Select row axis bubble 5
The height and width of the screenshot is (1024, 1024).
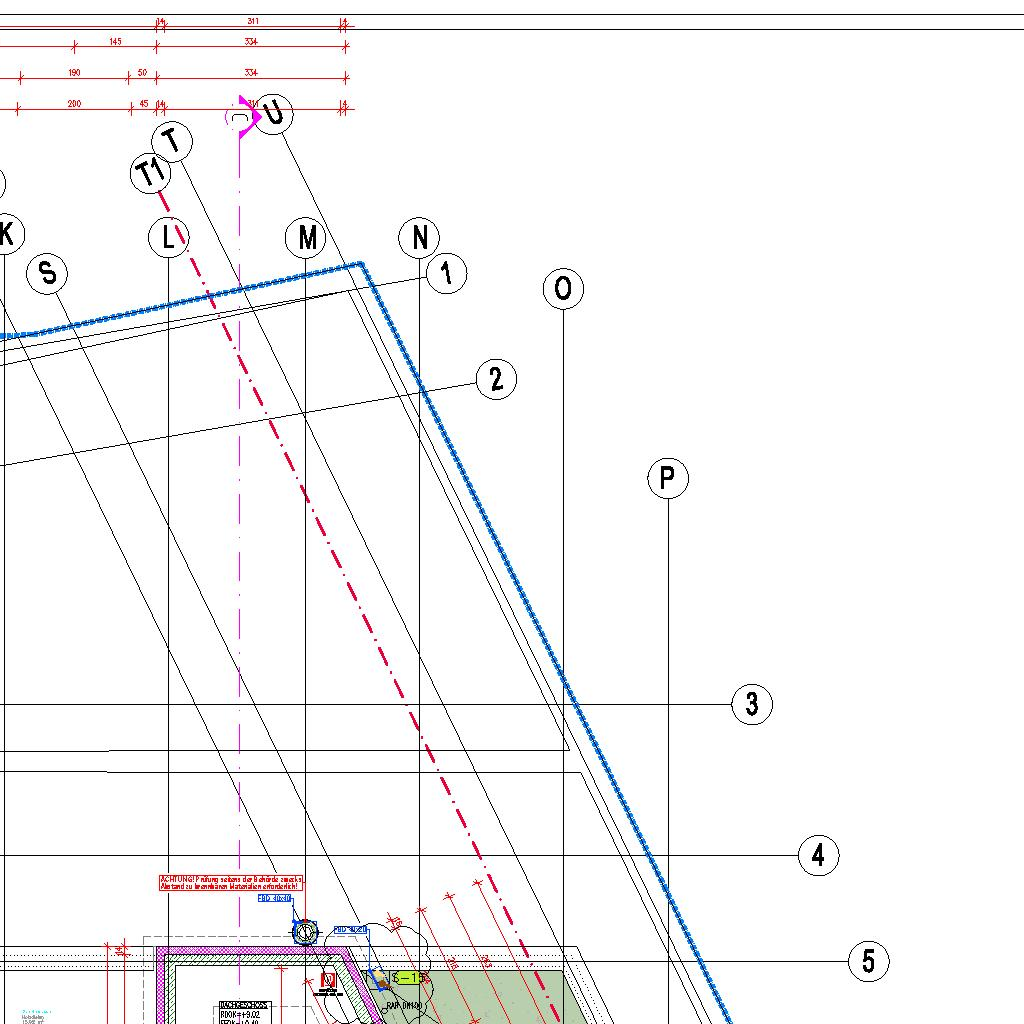868,962
